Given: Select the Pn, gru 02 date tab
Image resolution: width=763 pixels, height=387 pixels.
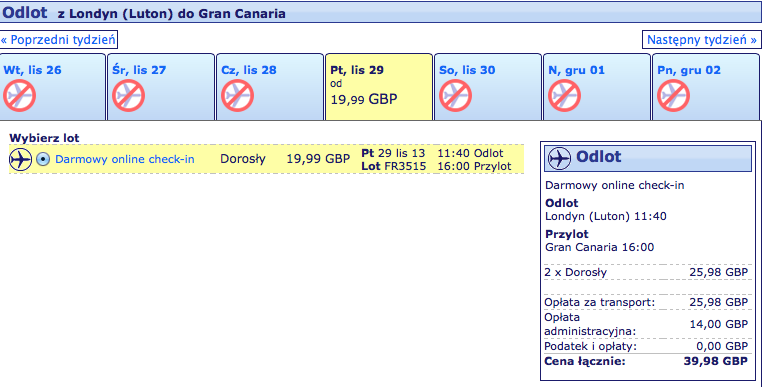Looking at the screenshot, I should [706, 87].
